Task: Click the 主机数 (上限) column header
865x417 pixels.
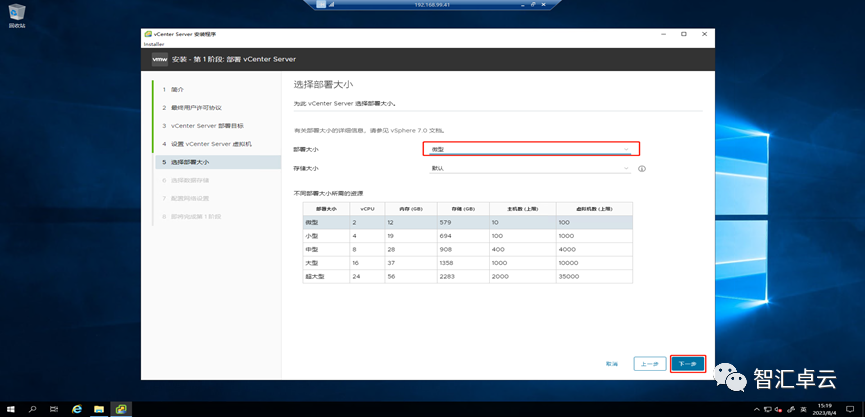Action: [522, 209]
